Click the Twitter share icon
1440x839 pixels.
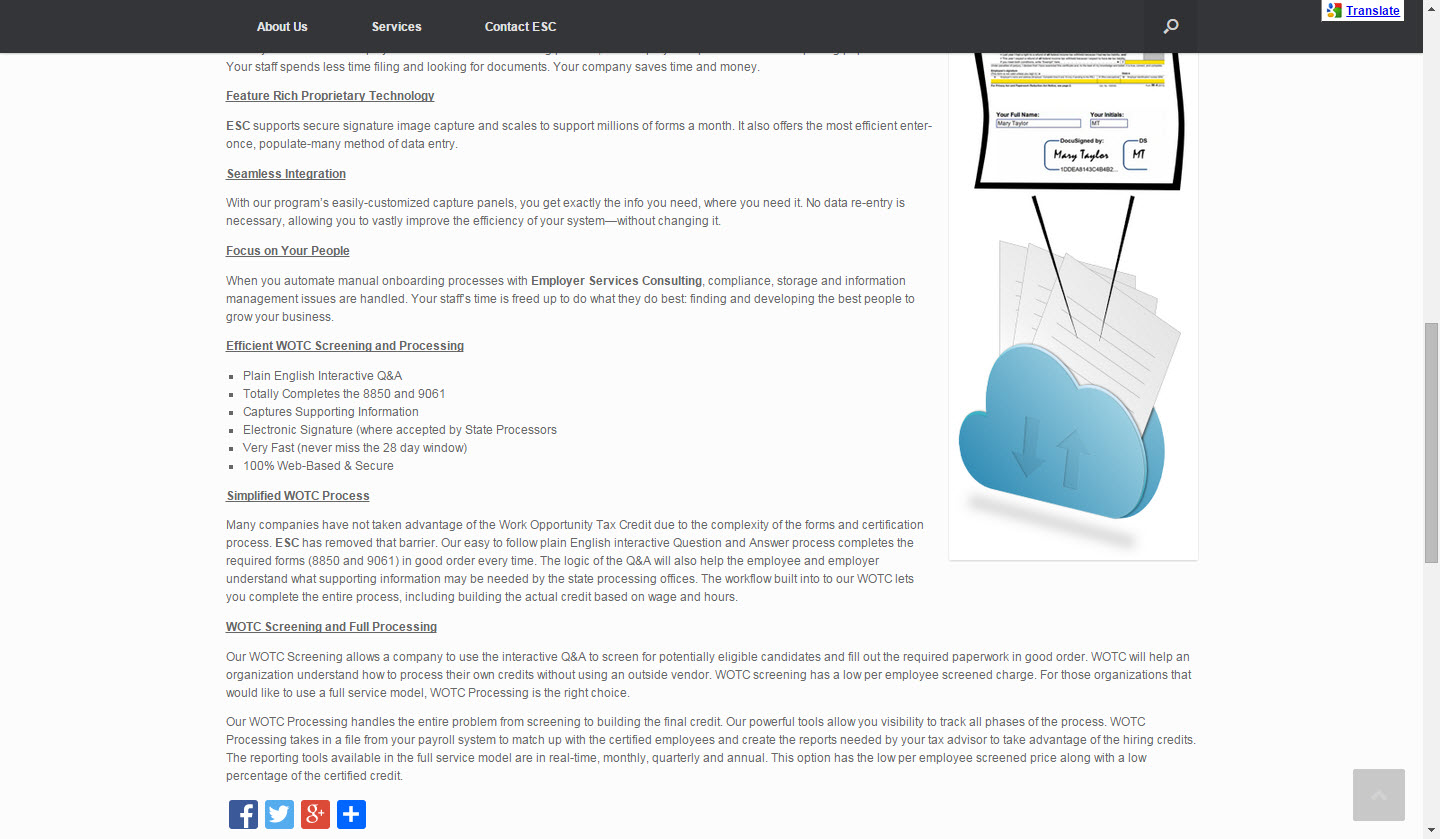coord(279,814)
